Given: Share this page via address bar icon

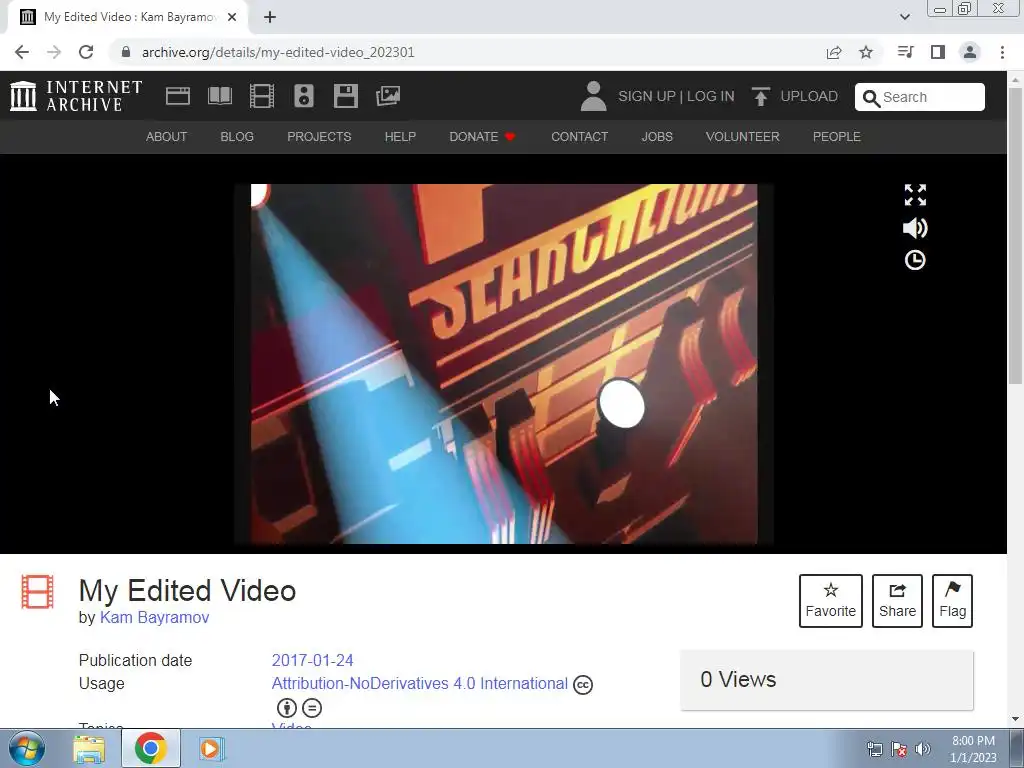Looking at the screenshot, I should pos(834,52).
